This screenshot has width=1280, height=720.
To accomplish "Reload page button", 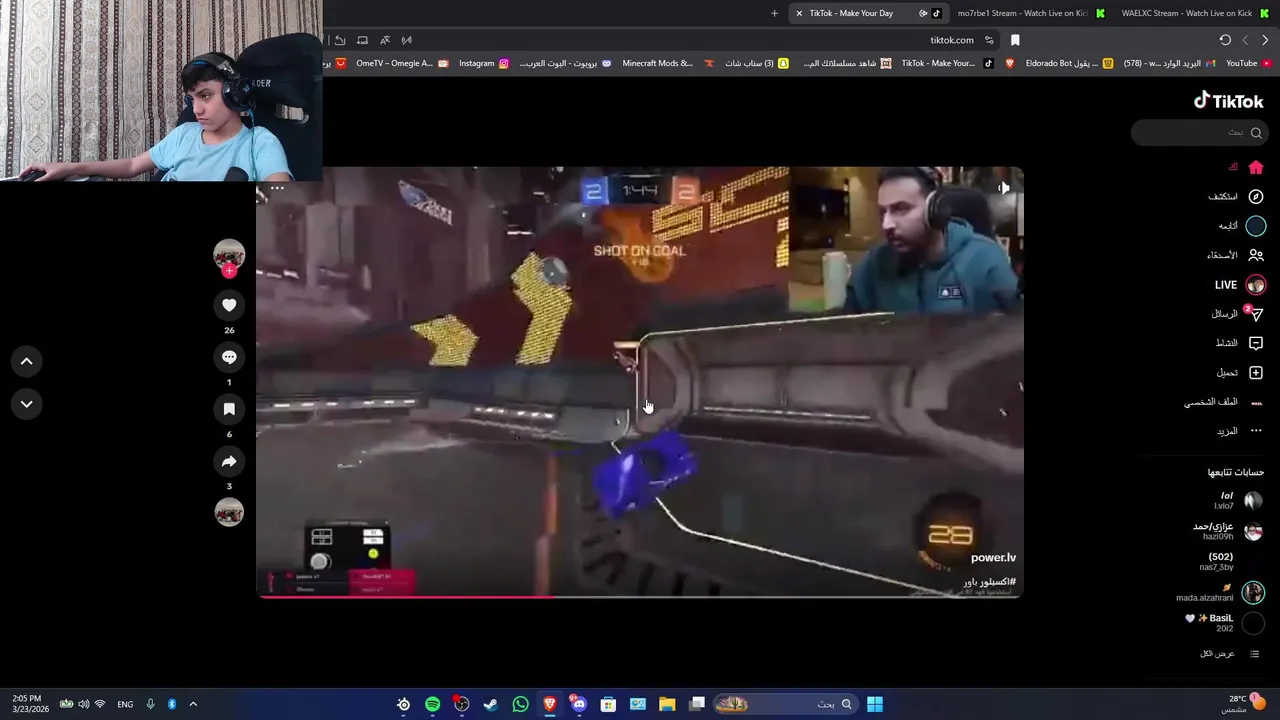I will tap(1225, 40).
